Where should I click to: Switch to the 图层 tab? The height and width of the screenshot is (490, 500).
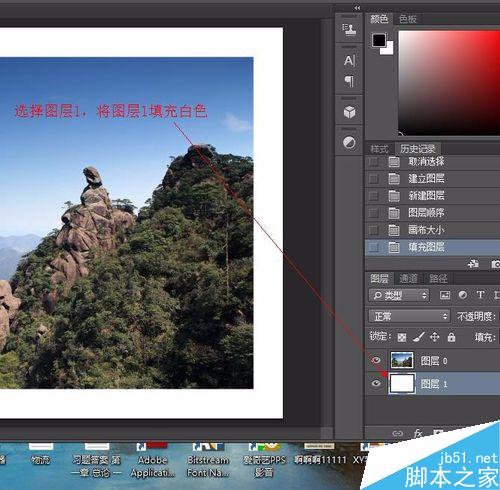click(x=379, y=279)
